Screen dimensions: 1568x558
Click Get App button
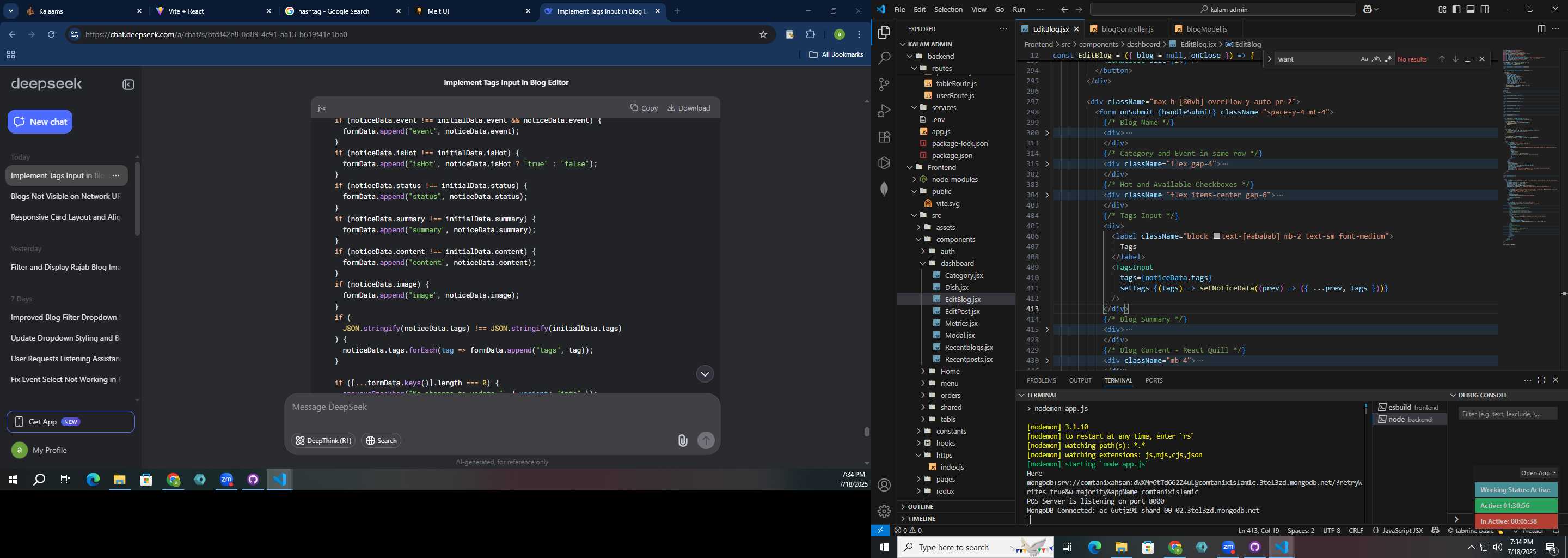(71, 422)
